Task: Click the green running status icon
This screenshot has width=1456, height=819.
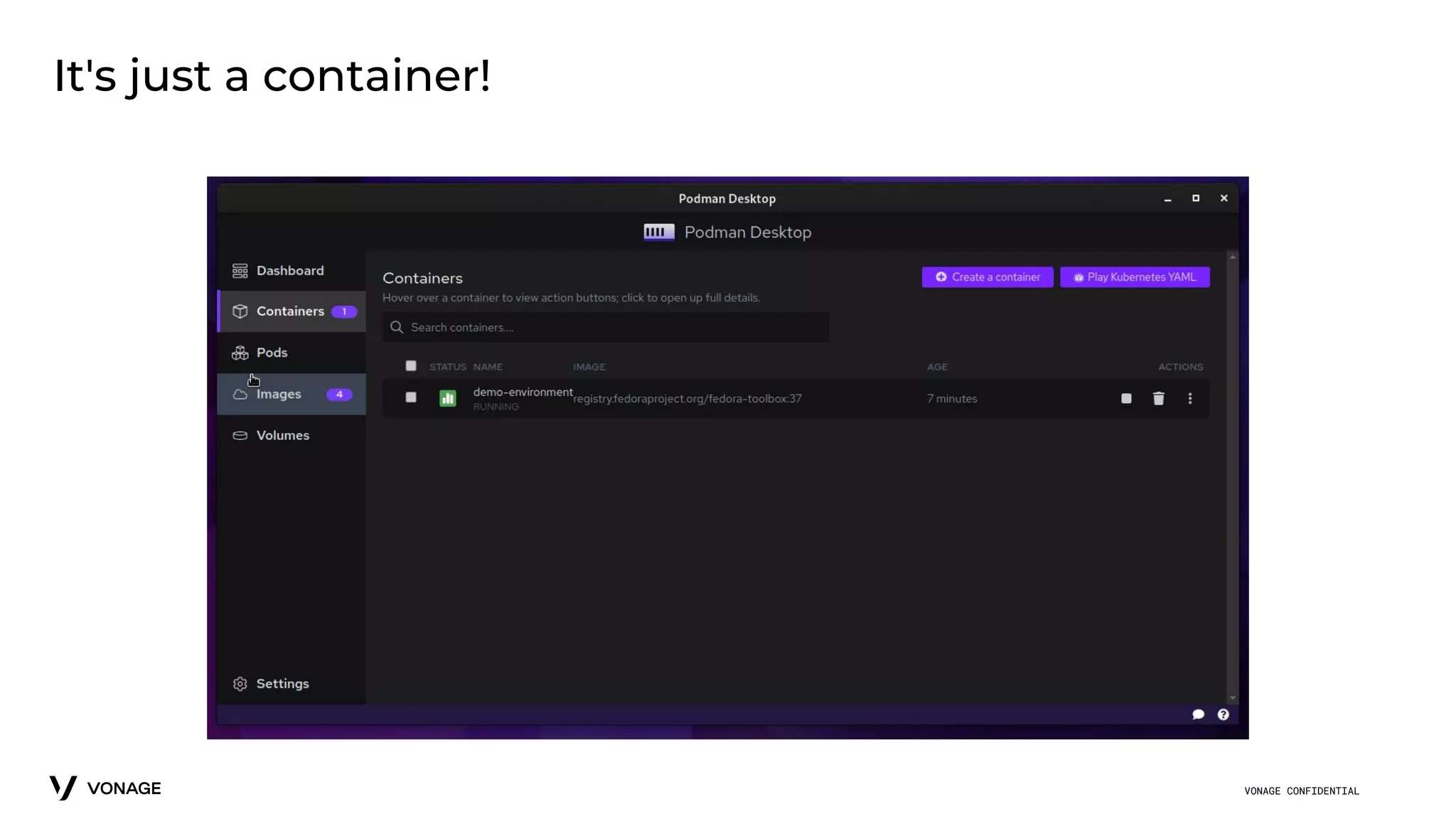Action: (x=447, y=399)
